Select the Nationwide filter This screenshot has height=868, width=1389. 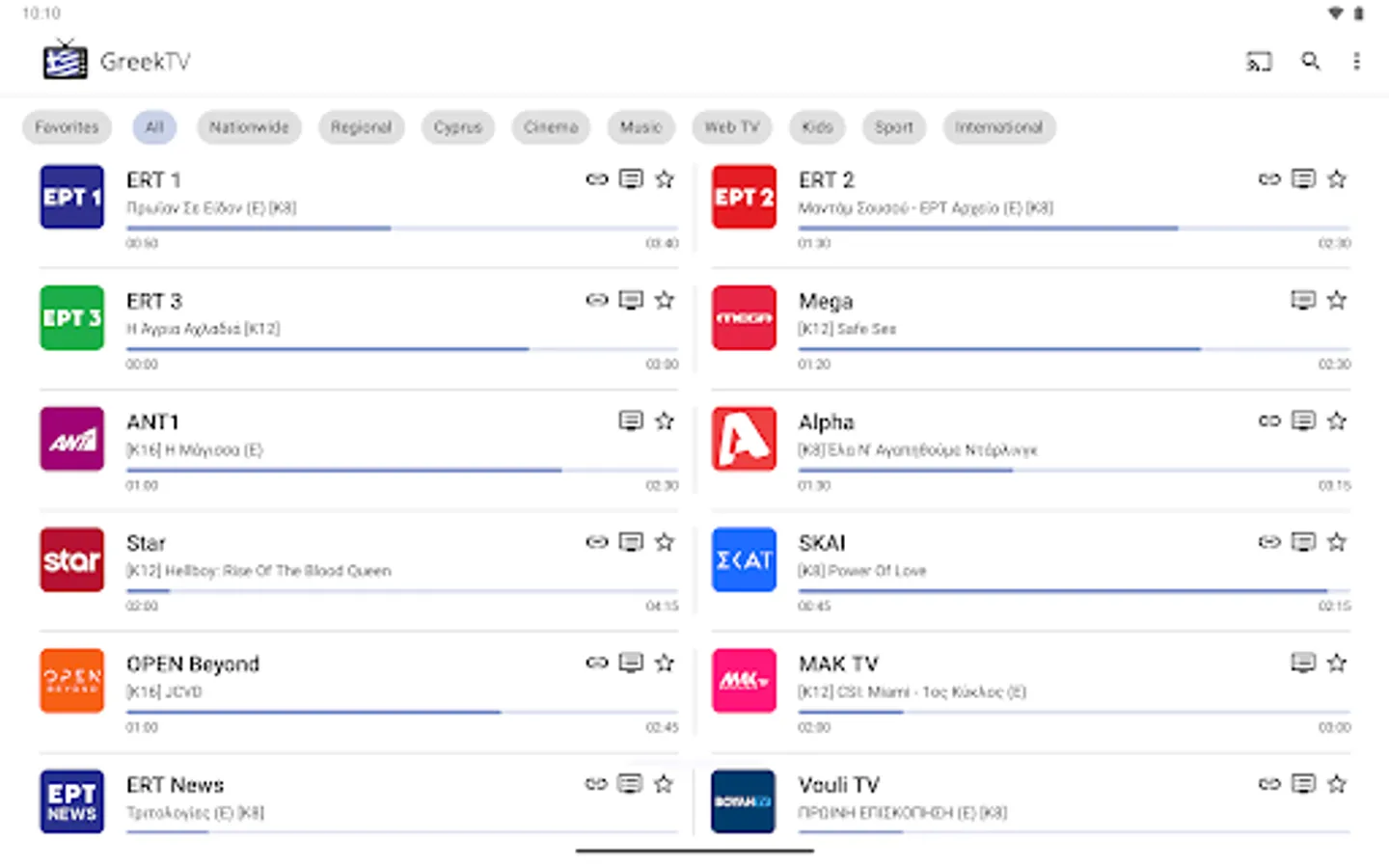pyautogui.click(x=249, y=126)
